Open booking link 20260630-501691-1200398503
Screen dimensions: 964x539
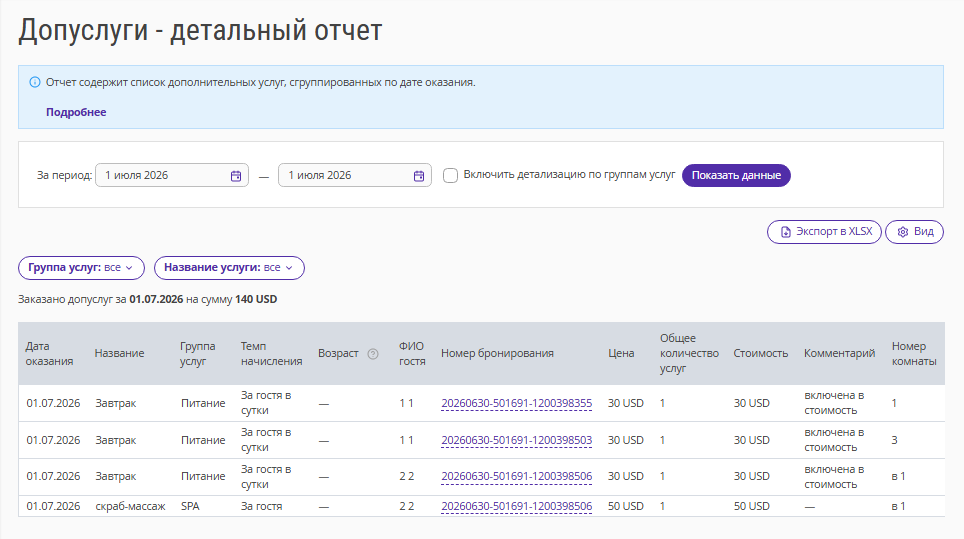tap(516, 440)
